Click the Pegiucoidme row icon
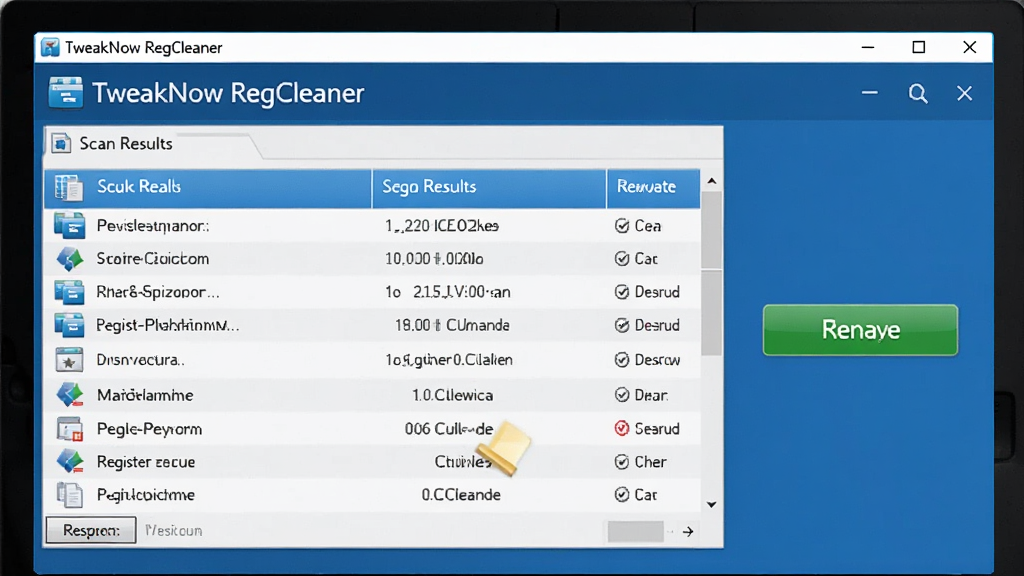Screen dimensions: 1024x576 tap(69, 495)
